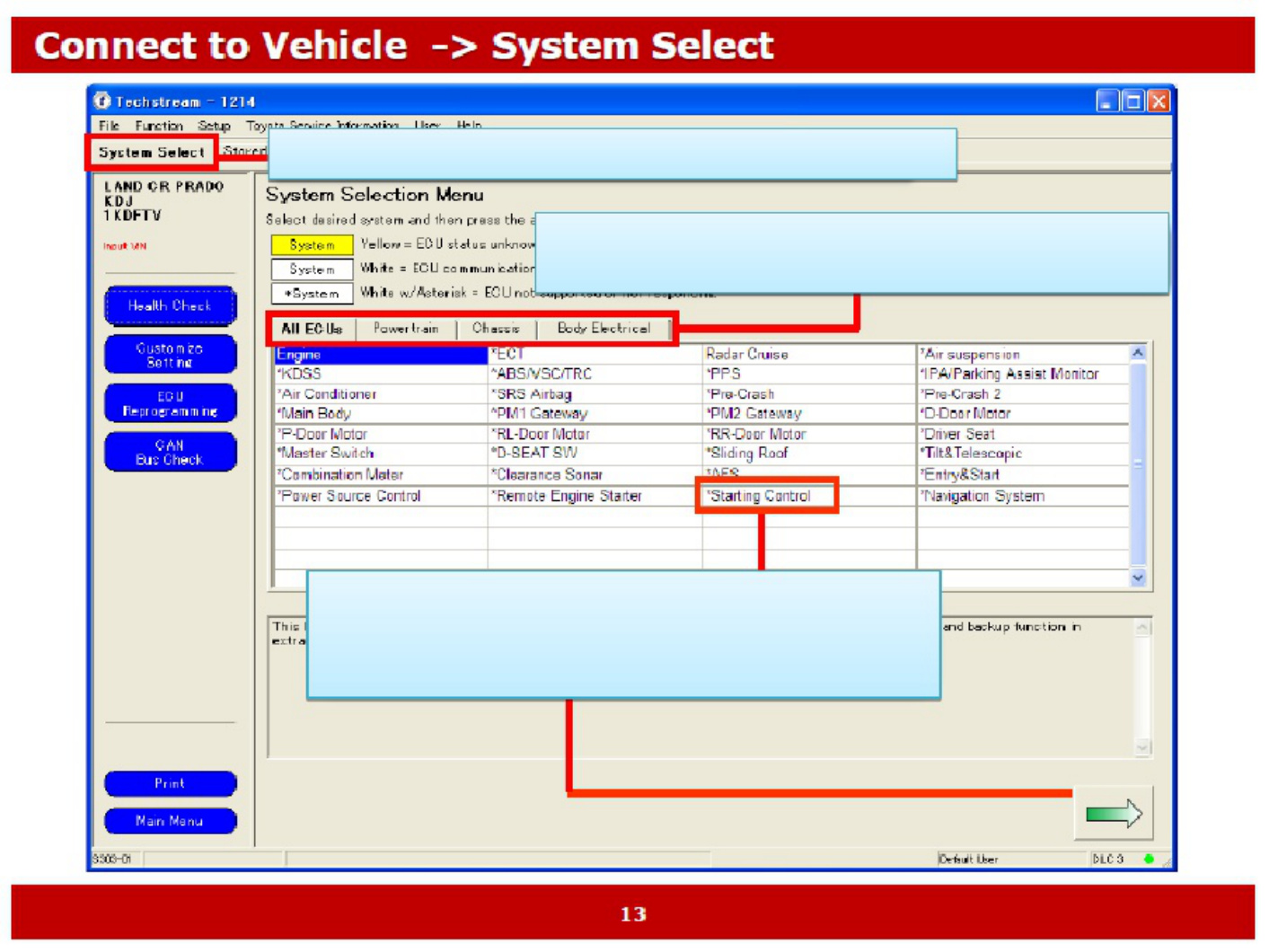Image resolution: width=1269 pixels, height=952 pixels.
Task: Select IPA/Parking Assist Monitor
Action: pyautogui.click(x=1022, y=374)
